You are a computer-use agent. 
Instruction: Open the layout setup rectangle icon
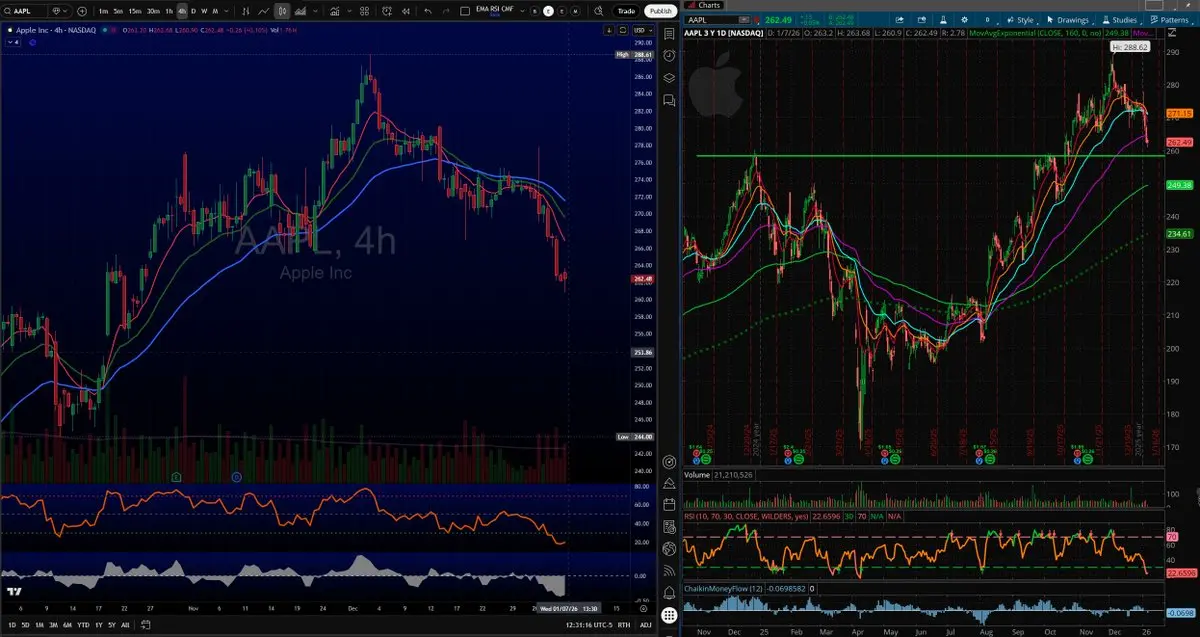465,11
